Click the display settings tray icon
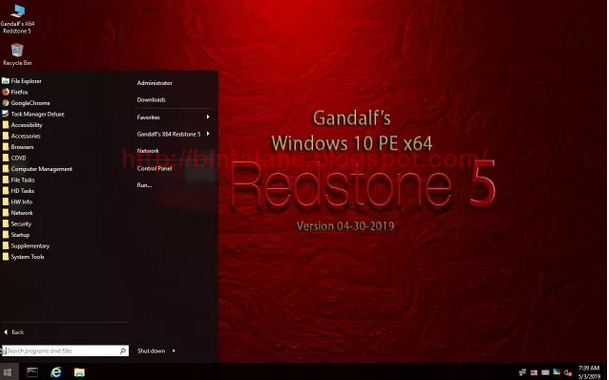The height and width of the screenshot is (380, 609). tap(557, 372)
